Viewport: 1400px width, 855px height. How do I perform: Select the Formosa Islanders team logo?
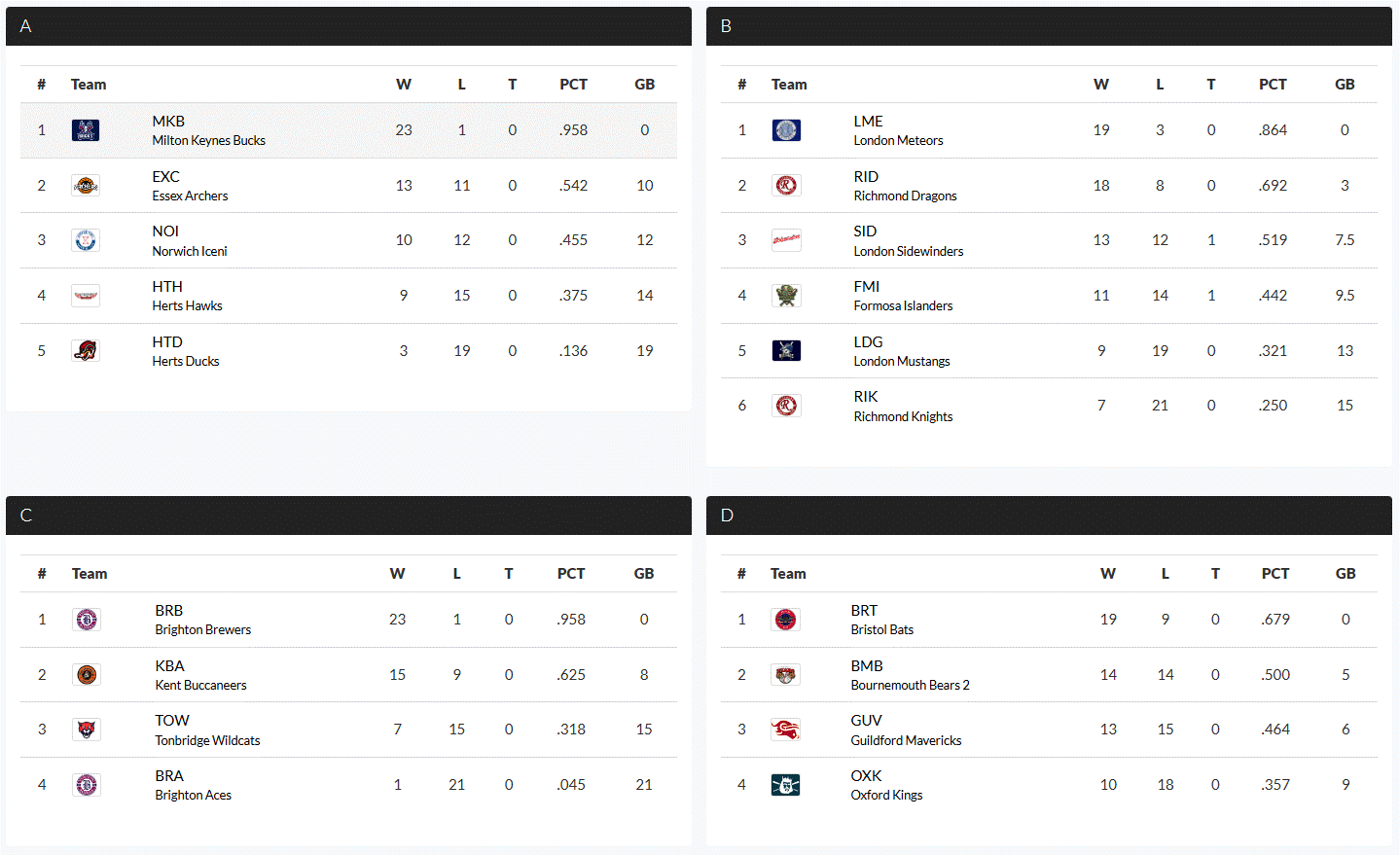[x=786, y=296]
